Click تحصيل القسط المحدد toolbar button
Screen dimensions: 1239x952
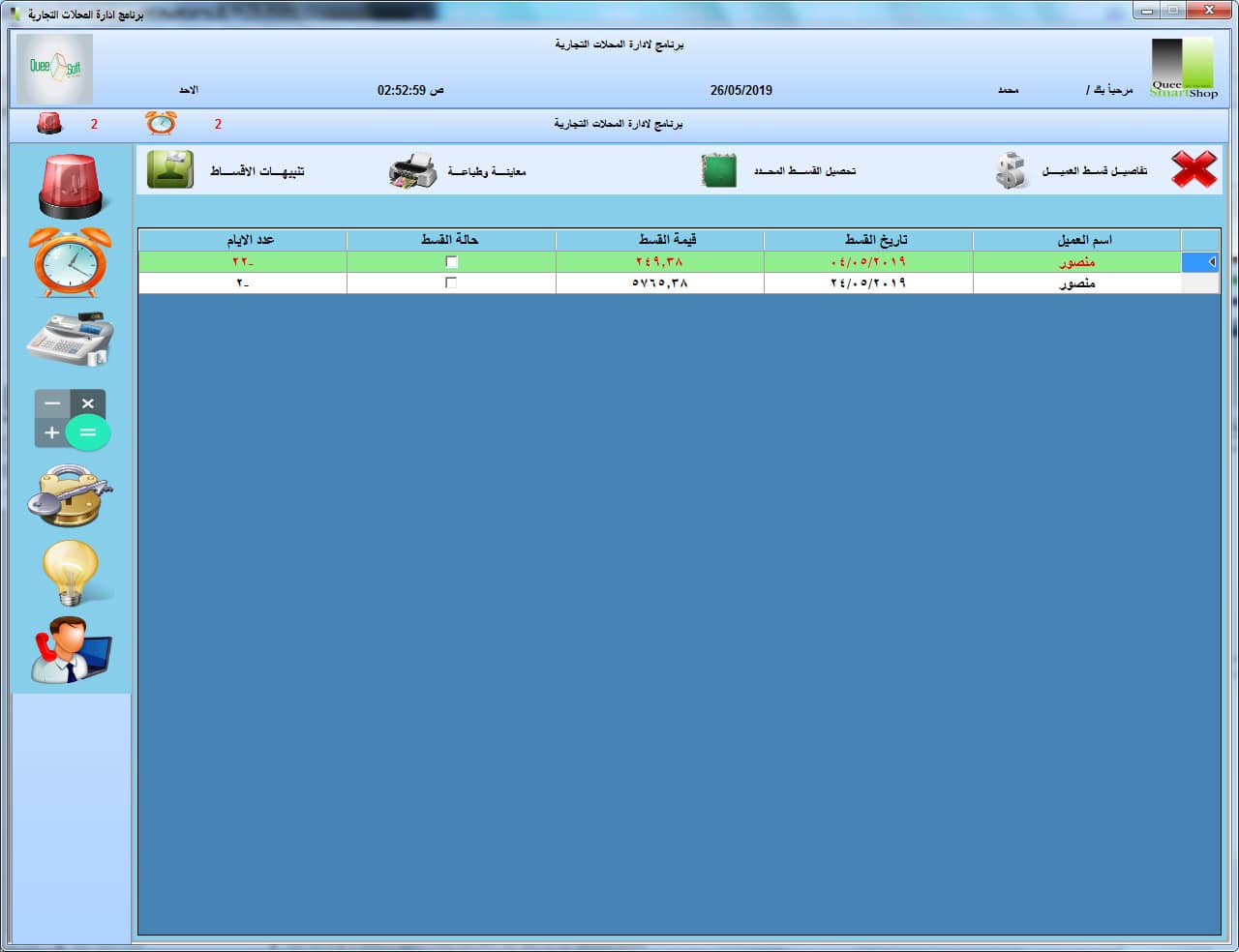click(780, 171)
